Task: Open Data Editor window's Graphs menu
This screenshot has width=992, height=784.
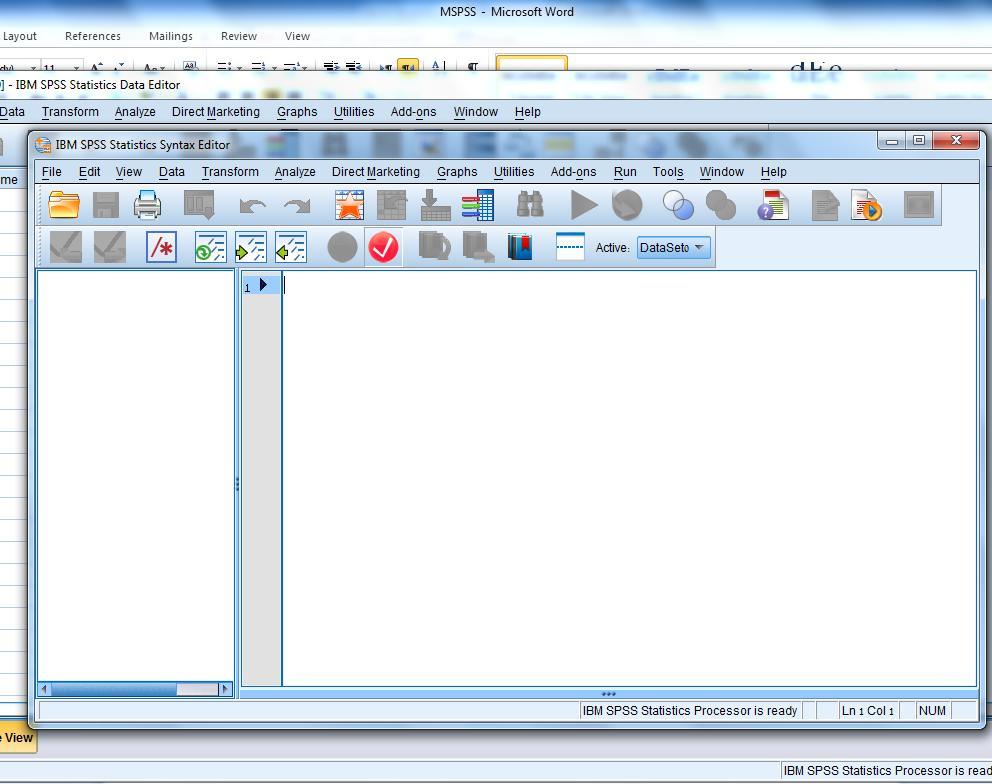Action: tap(297, 112)
